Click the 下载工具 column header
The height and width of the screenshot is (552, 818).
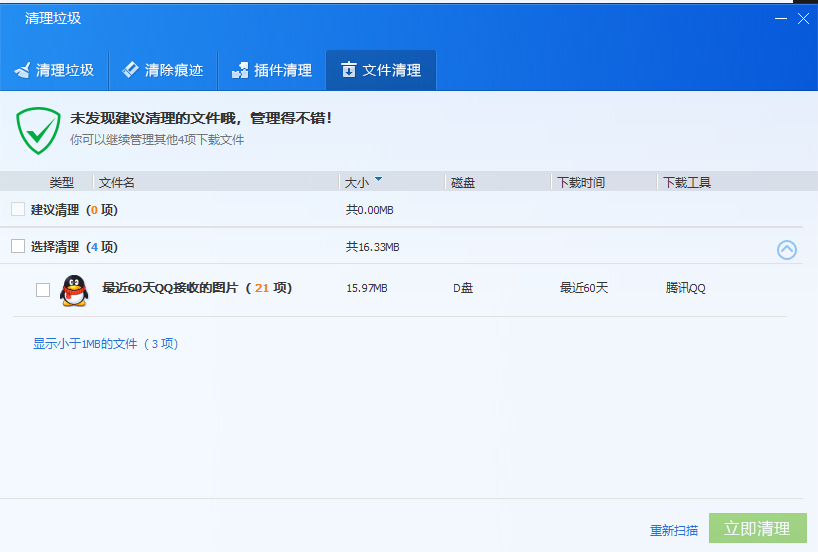[x=687, y=183]
